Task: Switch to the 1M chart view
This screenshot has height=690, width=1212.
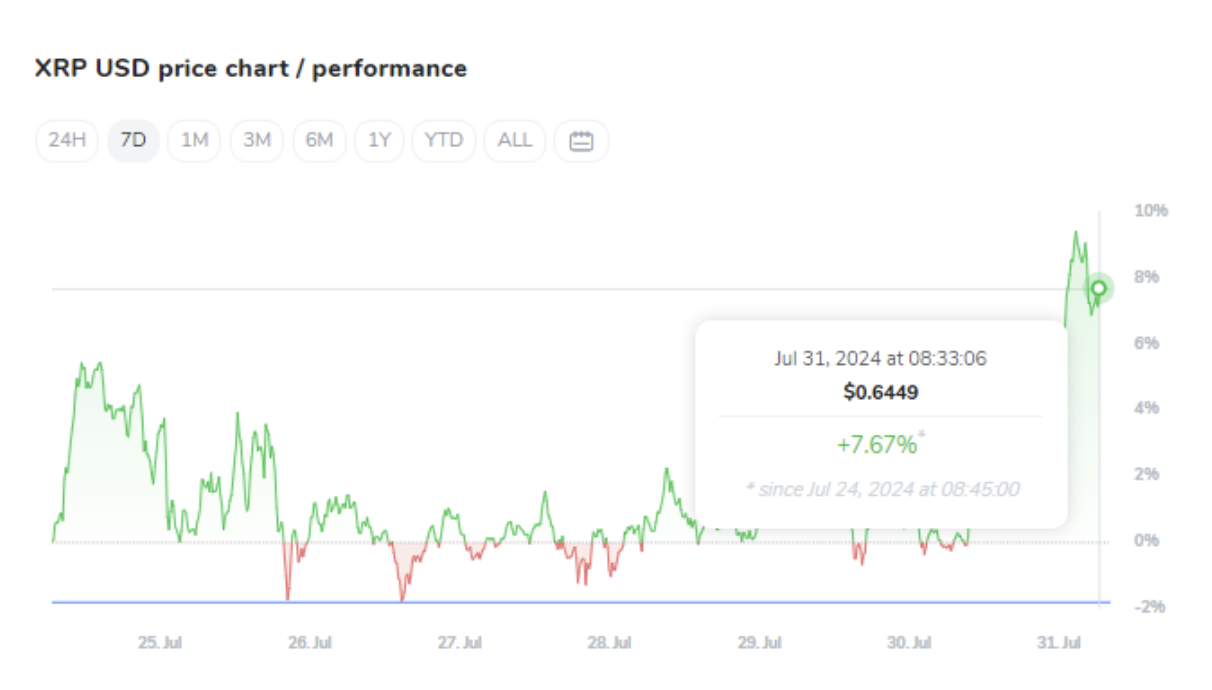Action: 194,140
